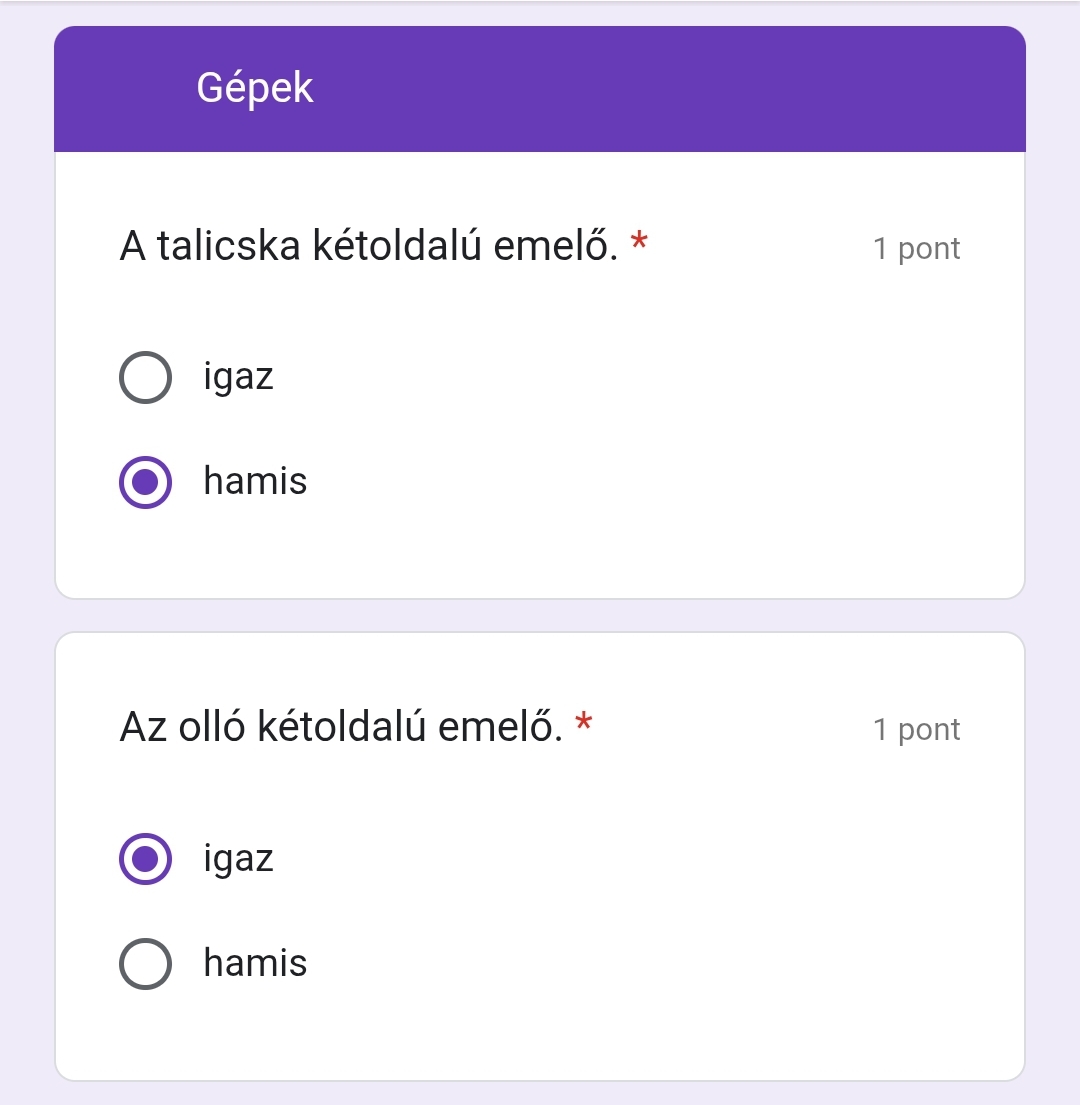Click the "igaz" label text under the olló question
The height and width of the screenshot is (1105, 1080).
click(238, 859)
